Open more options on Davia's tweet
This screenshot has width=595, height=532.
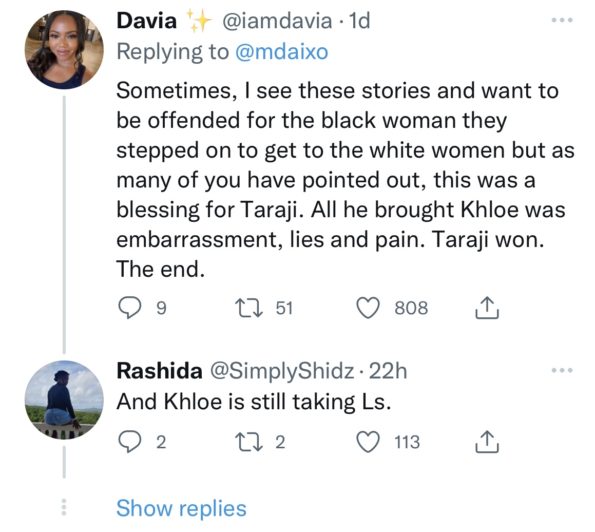[x=562, y=20]
